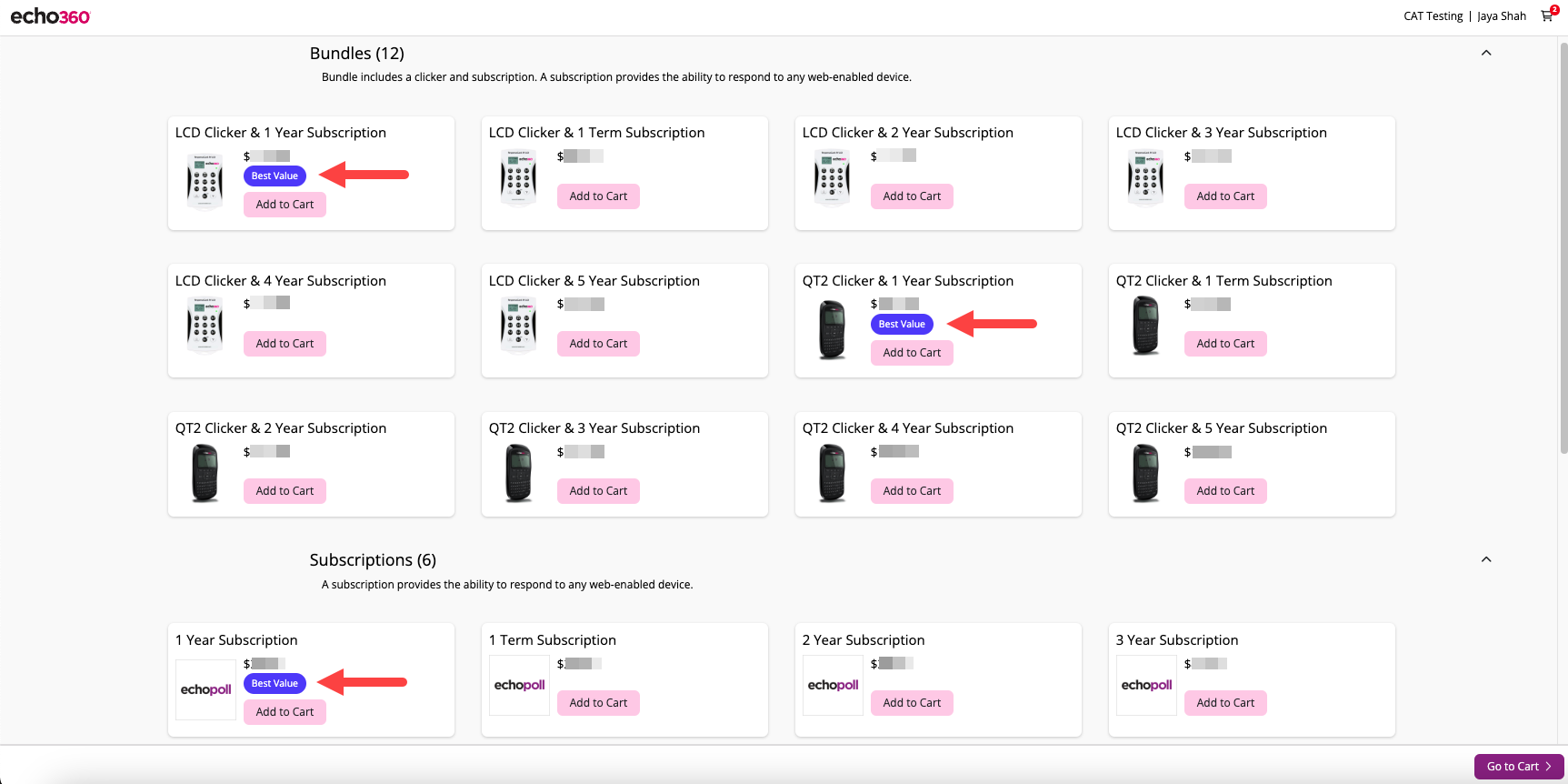This screenshot has height=784, width=1568.
Task: Click Best Value badge on QT2 1 Year bundle
Action: pyautogui.click(x=902, y=324)
